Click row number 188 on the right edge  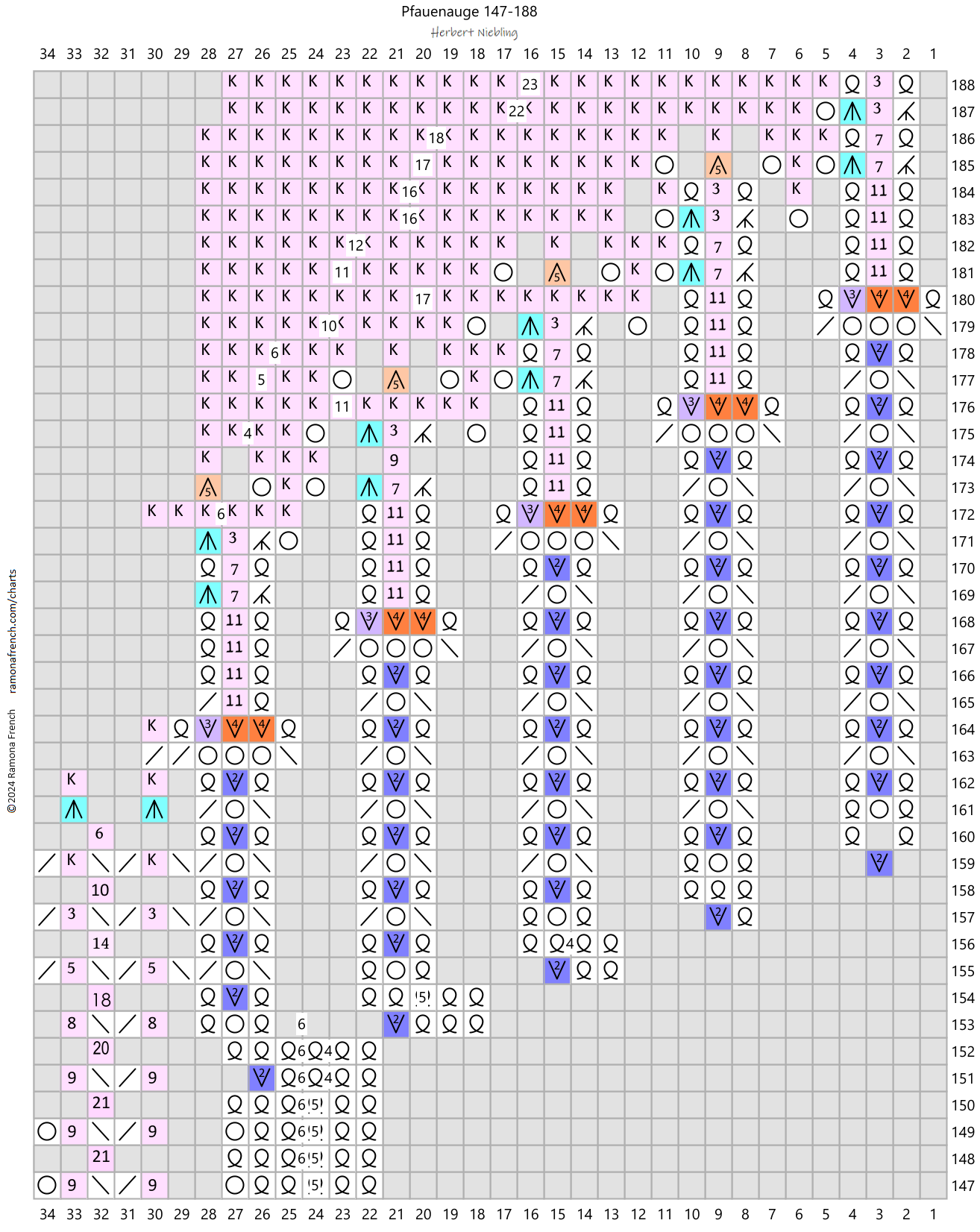tap(962, 85)
